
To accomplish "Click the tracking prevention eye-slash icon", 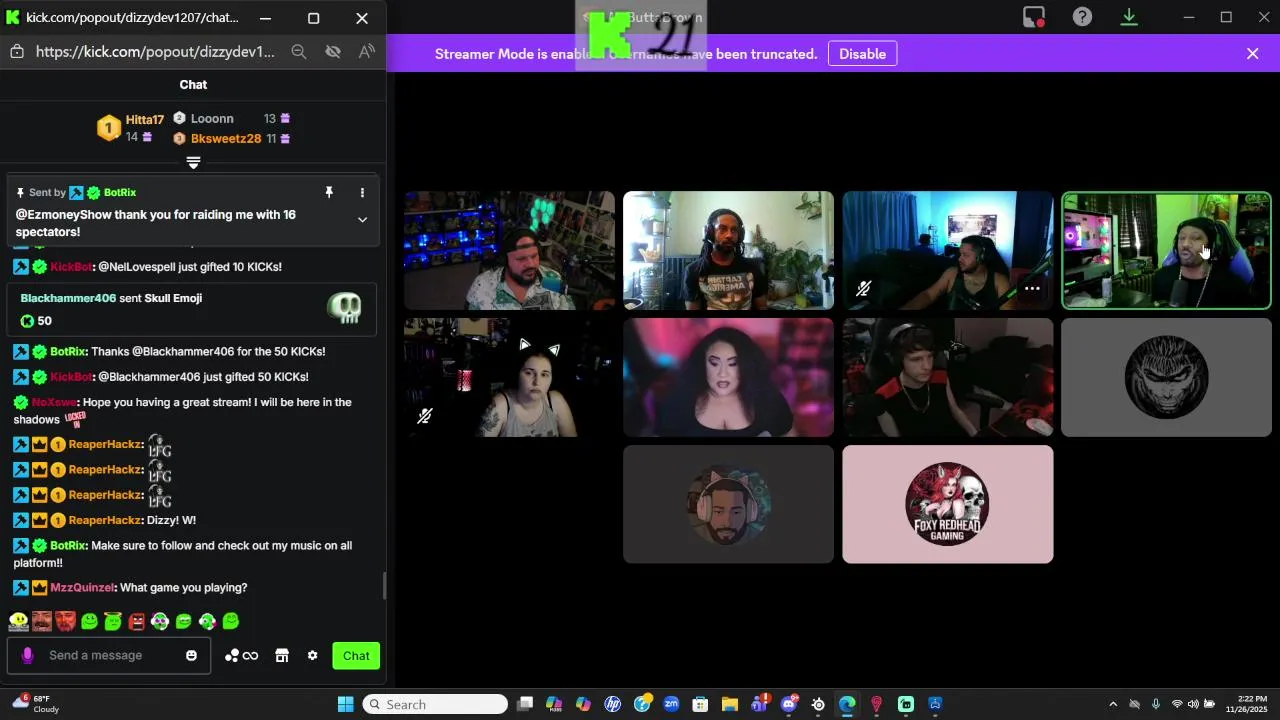I will [333, 52].
